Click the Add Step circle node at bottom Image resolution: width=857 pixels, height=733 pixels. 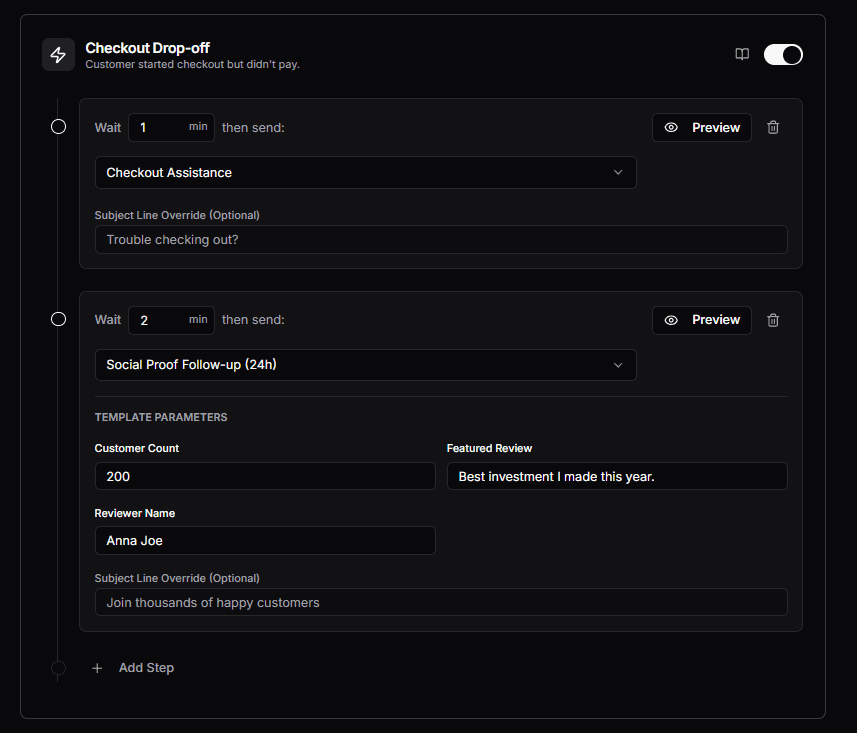(58, 668)
